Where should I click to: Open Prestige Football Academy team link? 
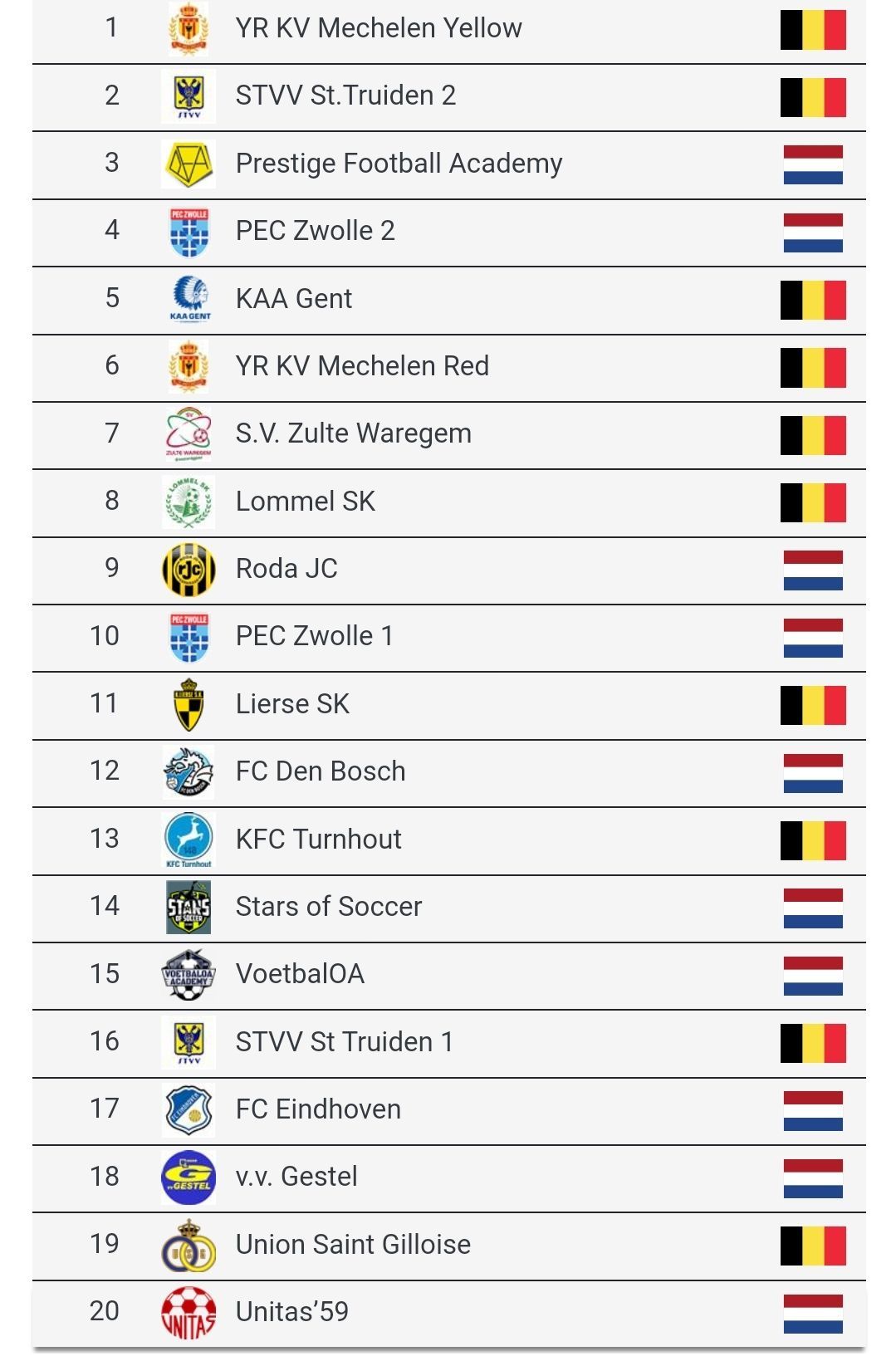coord(399,164)
